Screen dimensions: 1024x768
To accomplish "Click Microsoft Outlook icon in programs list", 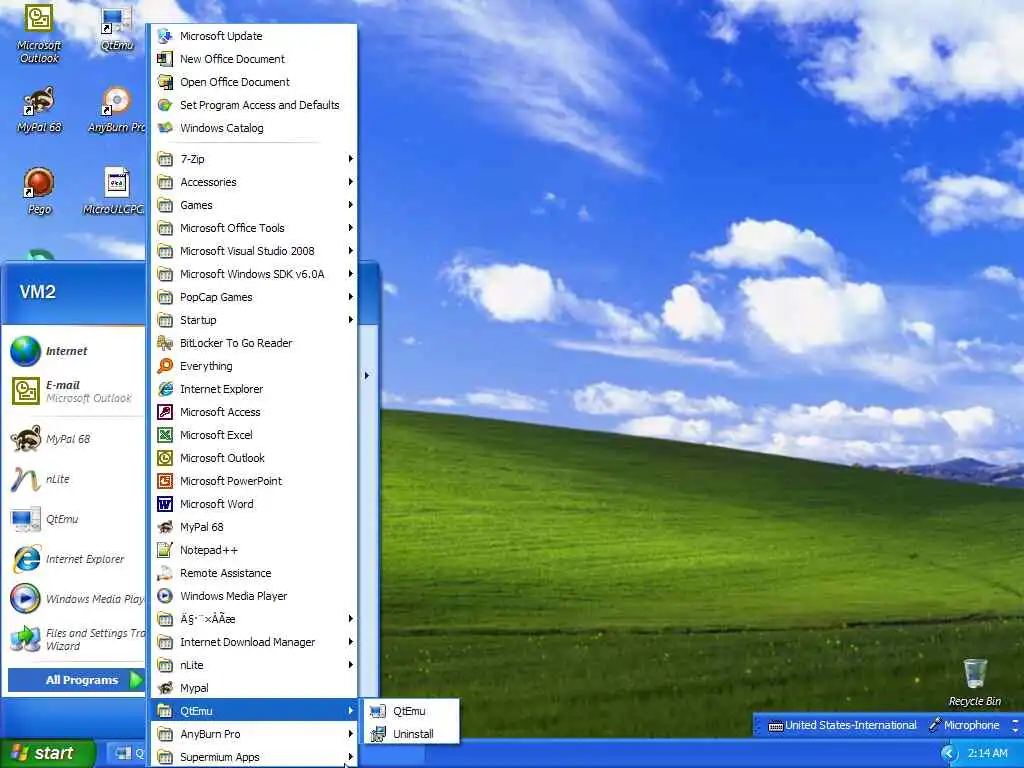I will (x=165, y=458).
